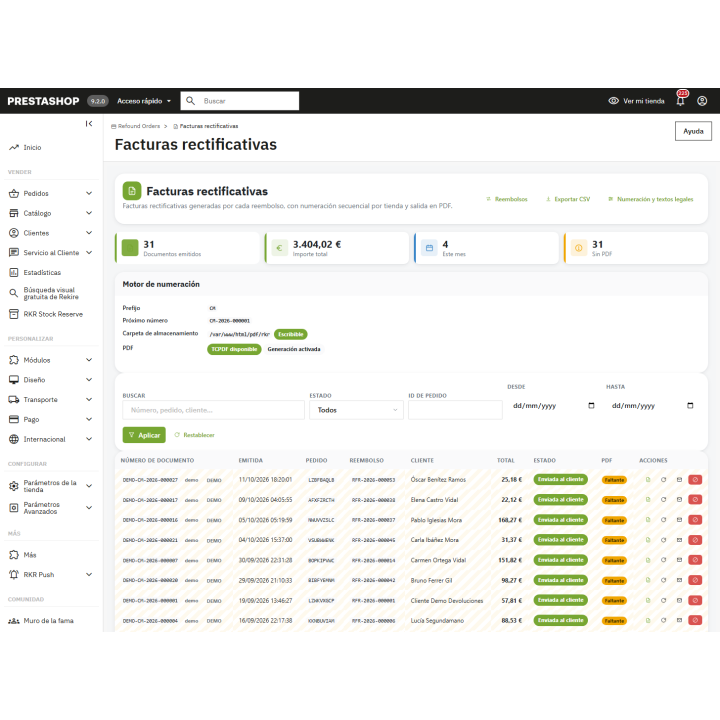Expand the Módulos sidebar menu chevron
The width and height of the screenshot is (720, 720).
[x=89, y=360]
